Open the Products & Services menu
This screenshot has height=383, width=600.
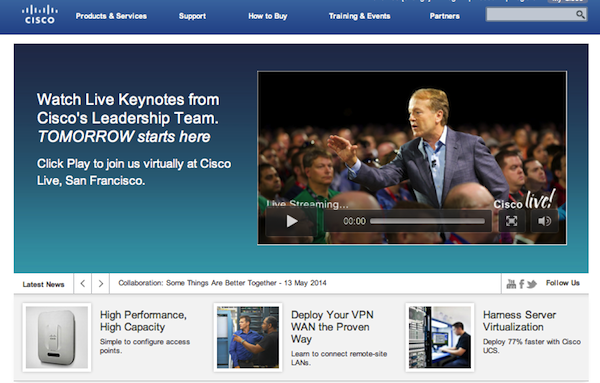coord(111,16)
